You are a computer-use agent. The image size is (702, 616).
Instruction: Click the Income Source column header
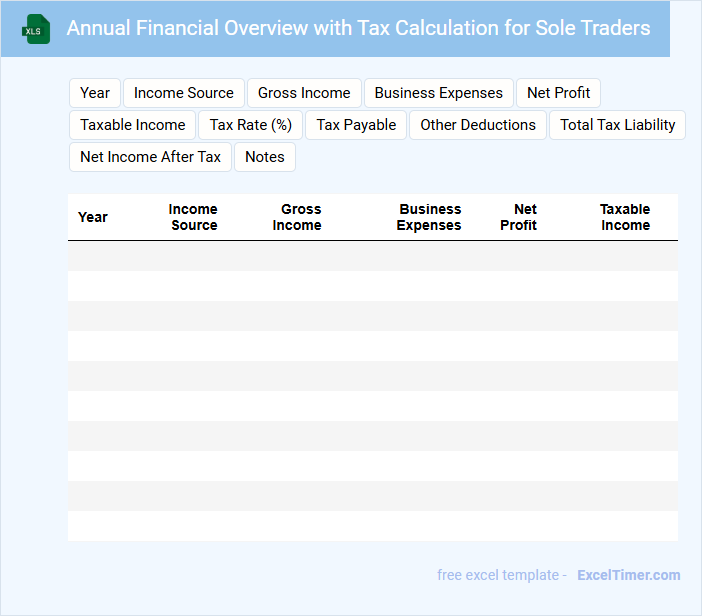[193, 217]
